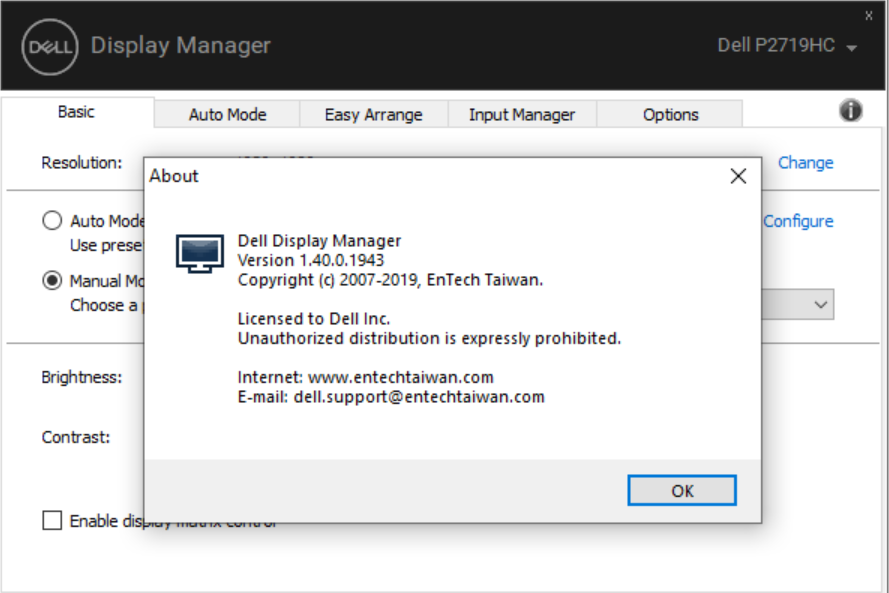Close the About dialog with X
This screenshot has height=593, width=889.
click(738, 176)
